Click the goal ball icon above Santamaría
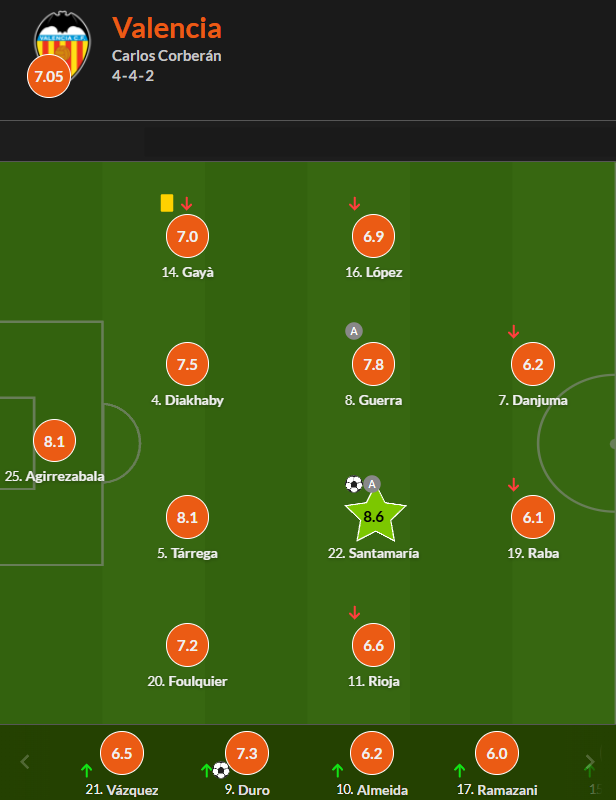 pos(354,484)
